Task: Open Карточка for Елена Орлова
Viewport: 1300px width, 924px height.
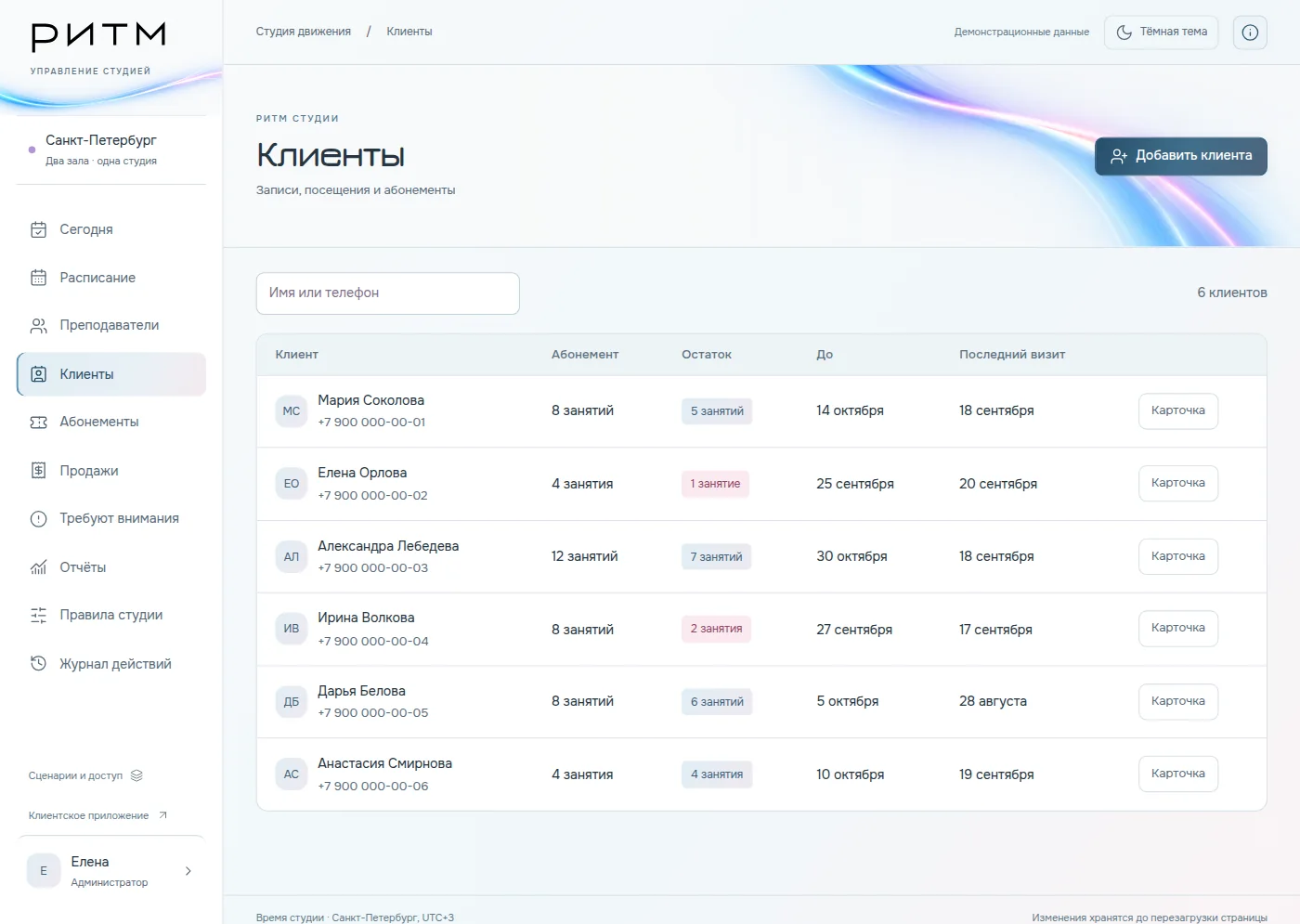Action: 1178,483
